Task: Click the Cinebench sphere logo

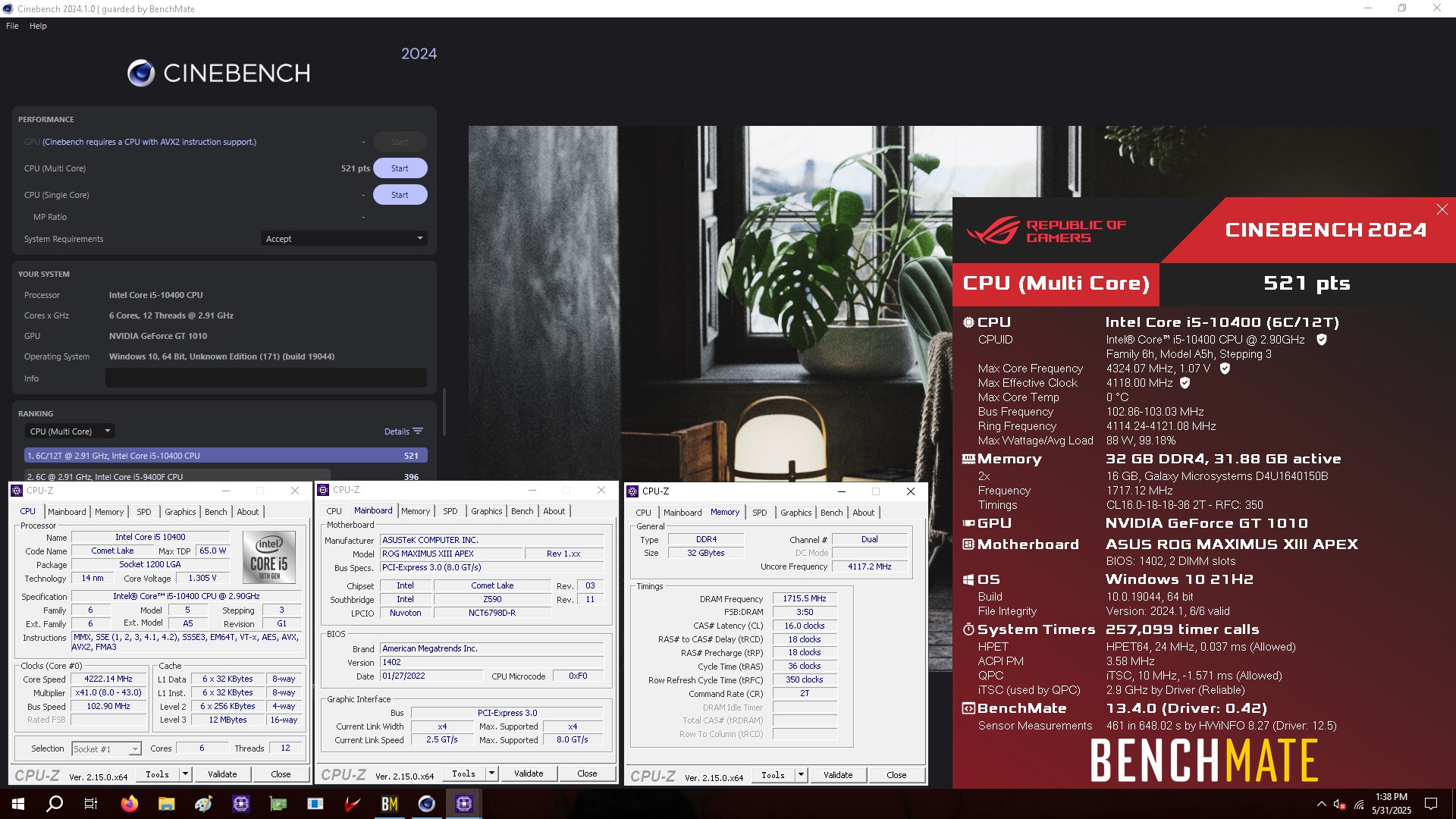Action: pos(141,74)
